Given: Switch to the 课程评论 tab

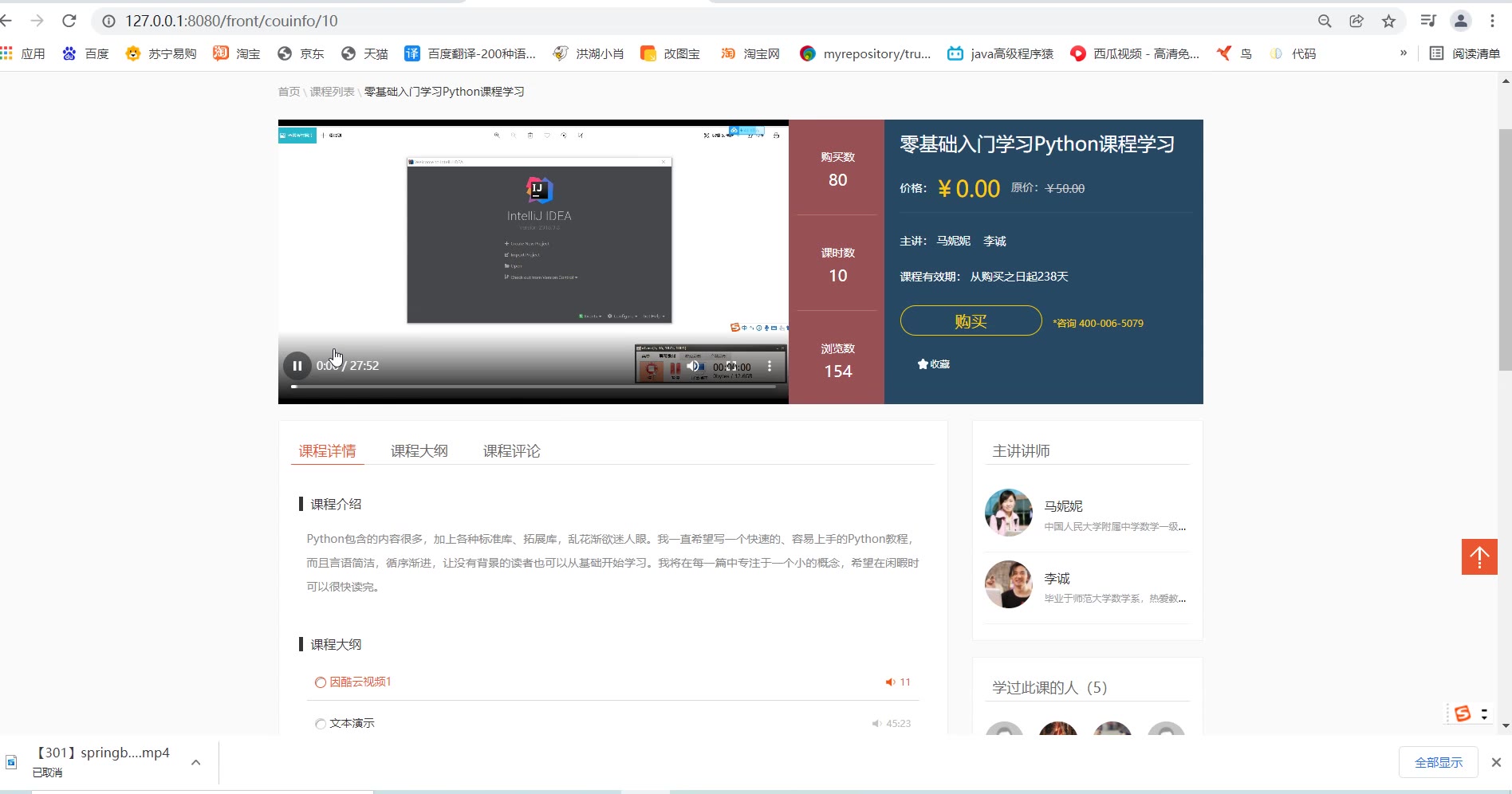Looking at the screenshot, I should 512,451.
